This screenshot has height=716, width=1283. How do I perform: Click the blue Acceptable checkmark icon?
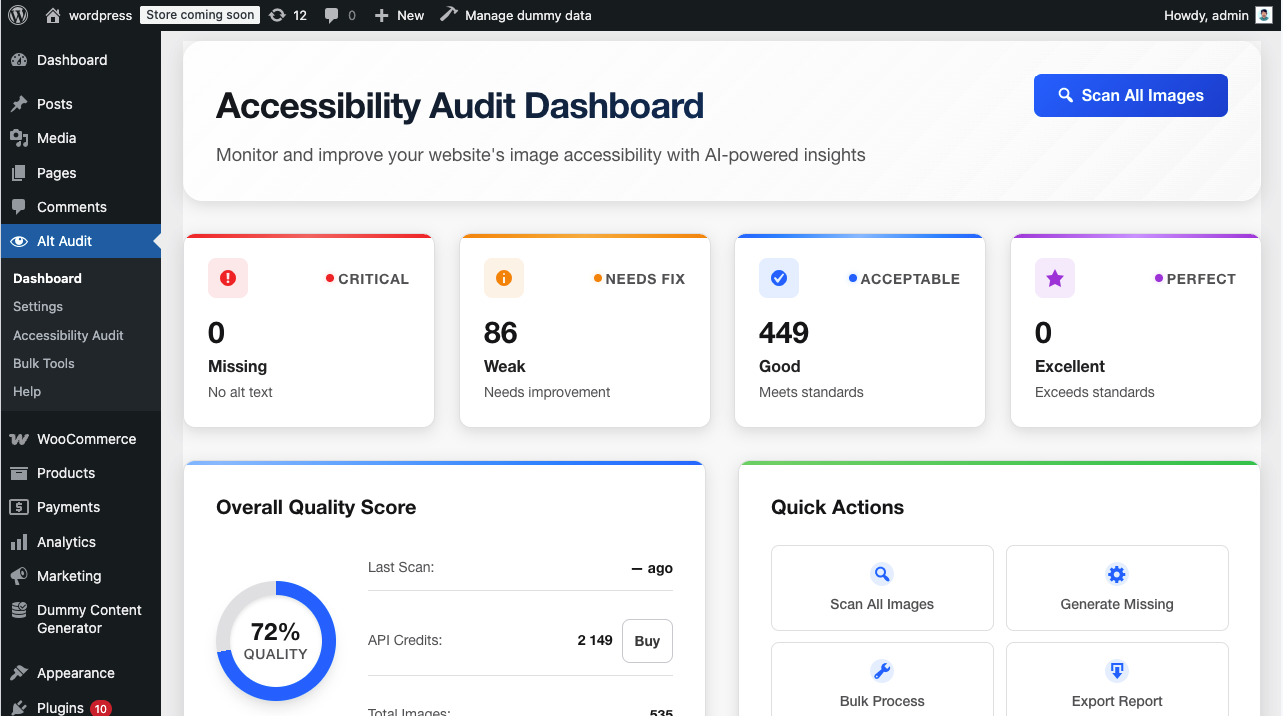click(779, 278)
